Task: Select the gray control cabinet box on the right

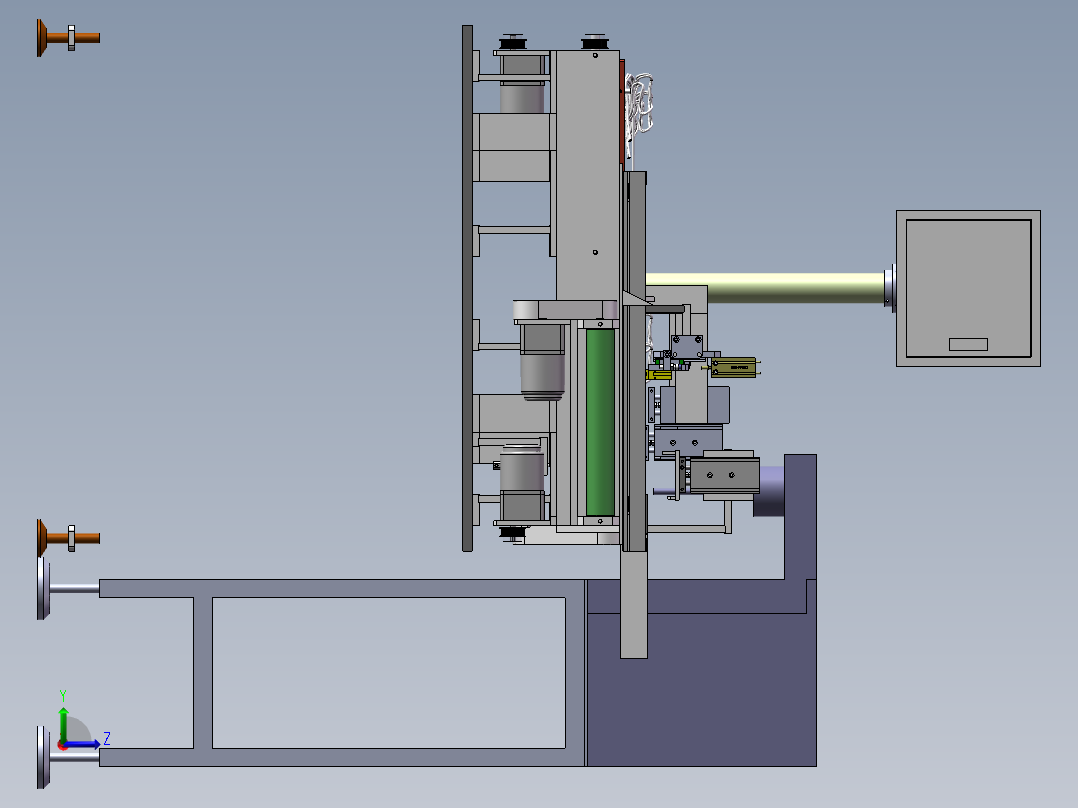Action: pos(968,288)
